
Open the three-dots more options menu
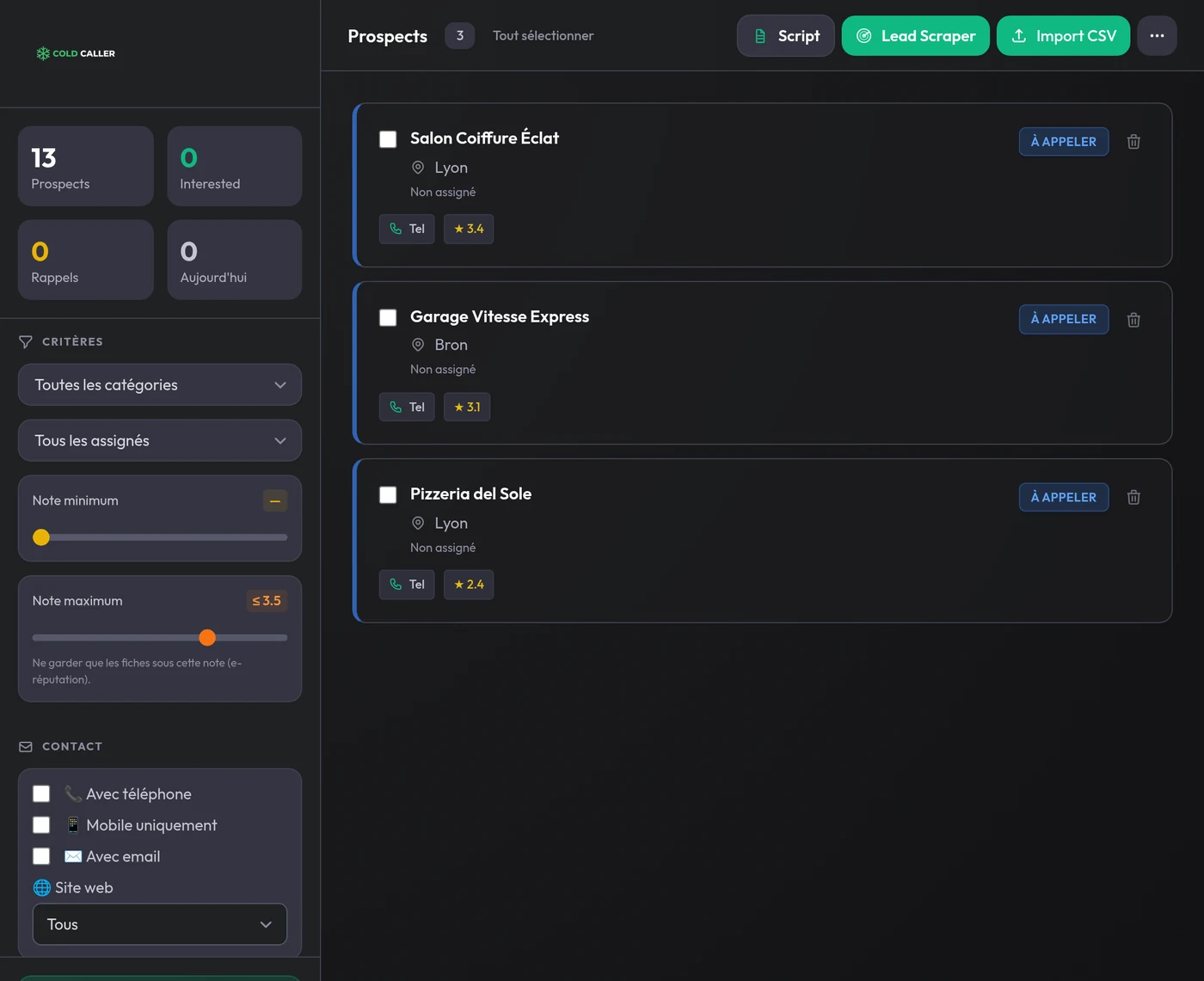pos(1157,35)
